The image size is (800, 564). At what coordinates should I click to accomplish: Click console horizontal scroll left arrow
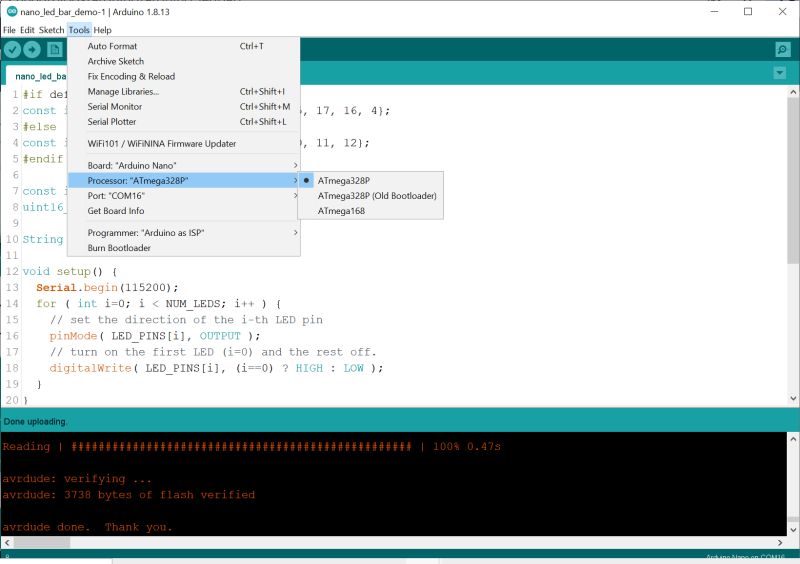pyautogui.click(x=7, y=543)
